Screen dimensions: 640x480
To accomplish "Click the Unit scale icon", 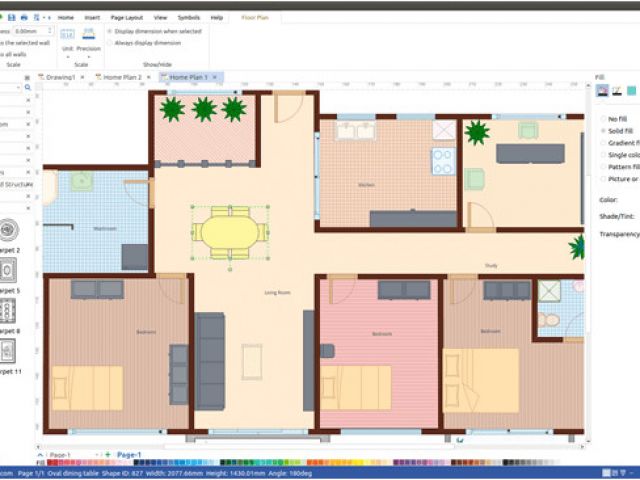I will pos(68,33).
